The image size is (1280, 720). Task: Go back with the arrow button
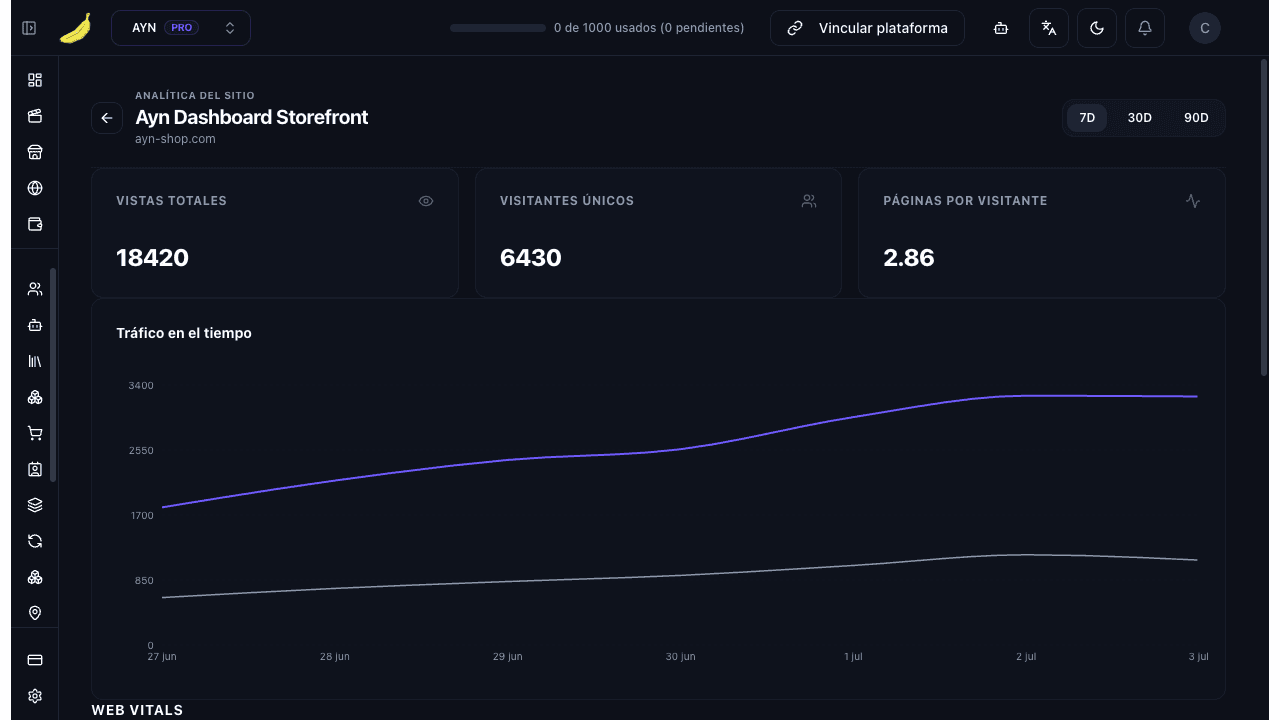pos(107,118)
